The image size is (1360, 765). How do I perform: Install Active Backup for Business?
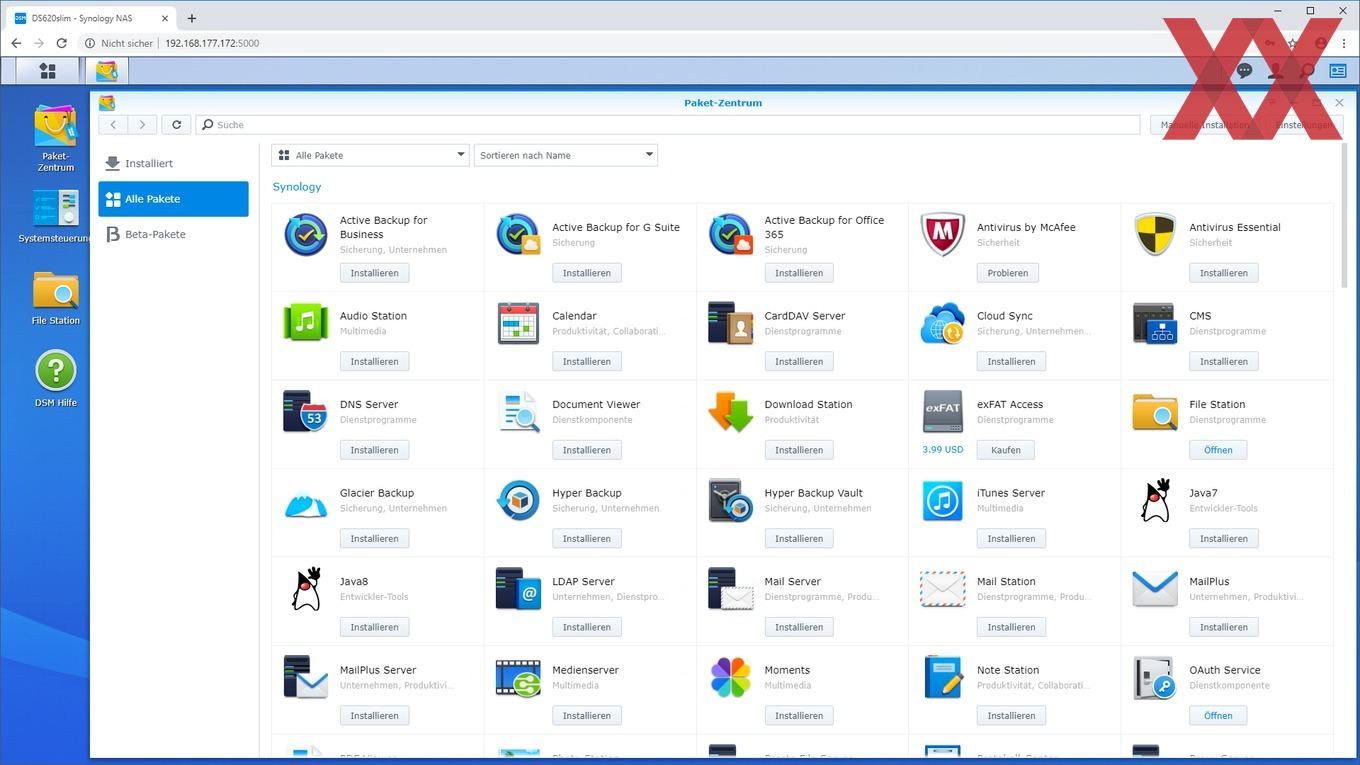[374, 273]
